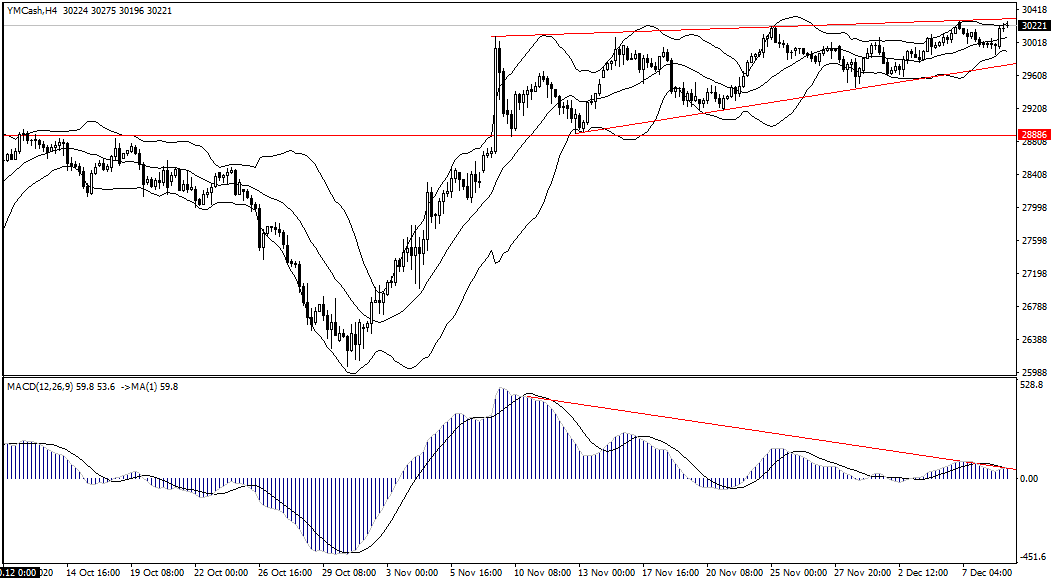Click the 528.8 MACD scale value
This screenshot has width=1057, height=584.
[x=1031, y=384]
